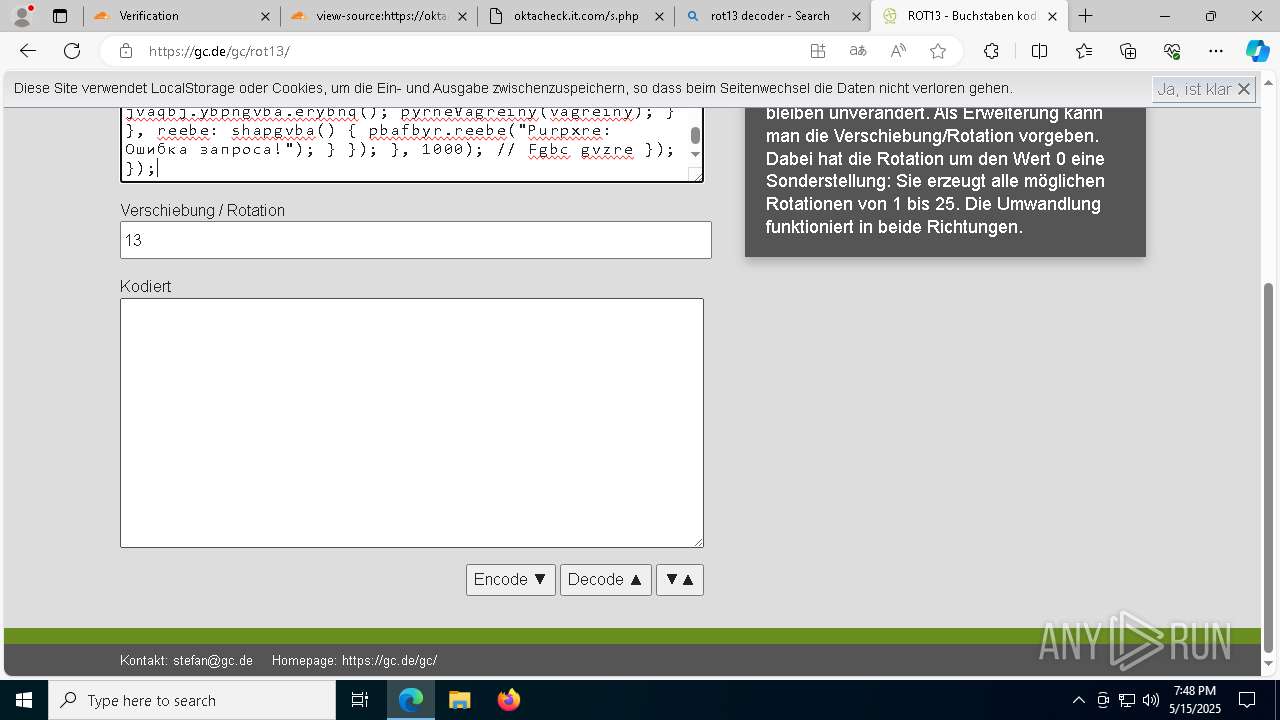Show hidden system tray icons
This screenshot has width=1280, height=720.
(1078, 700)
